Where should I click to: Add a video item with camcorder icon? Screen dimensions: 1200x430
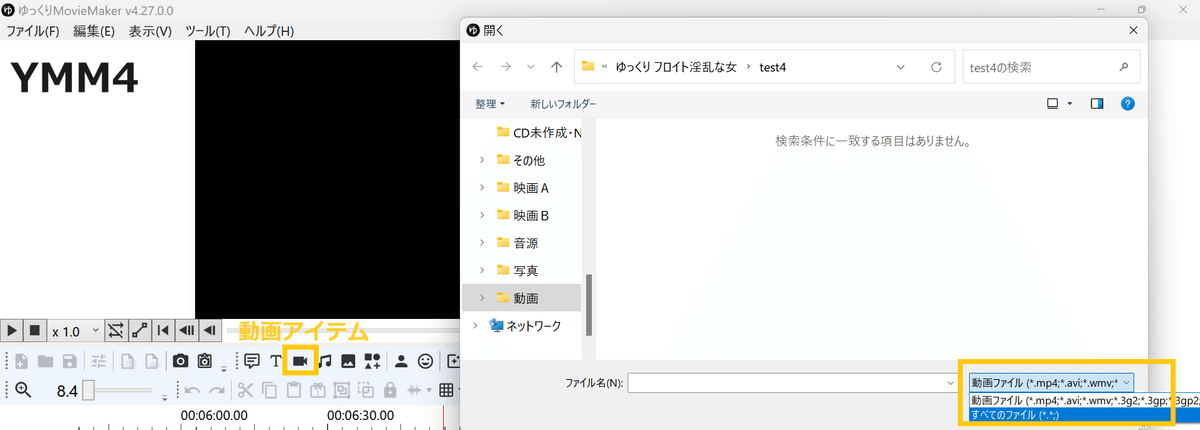300,361
